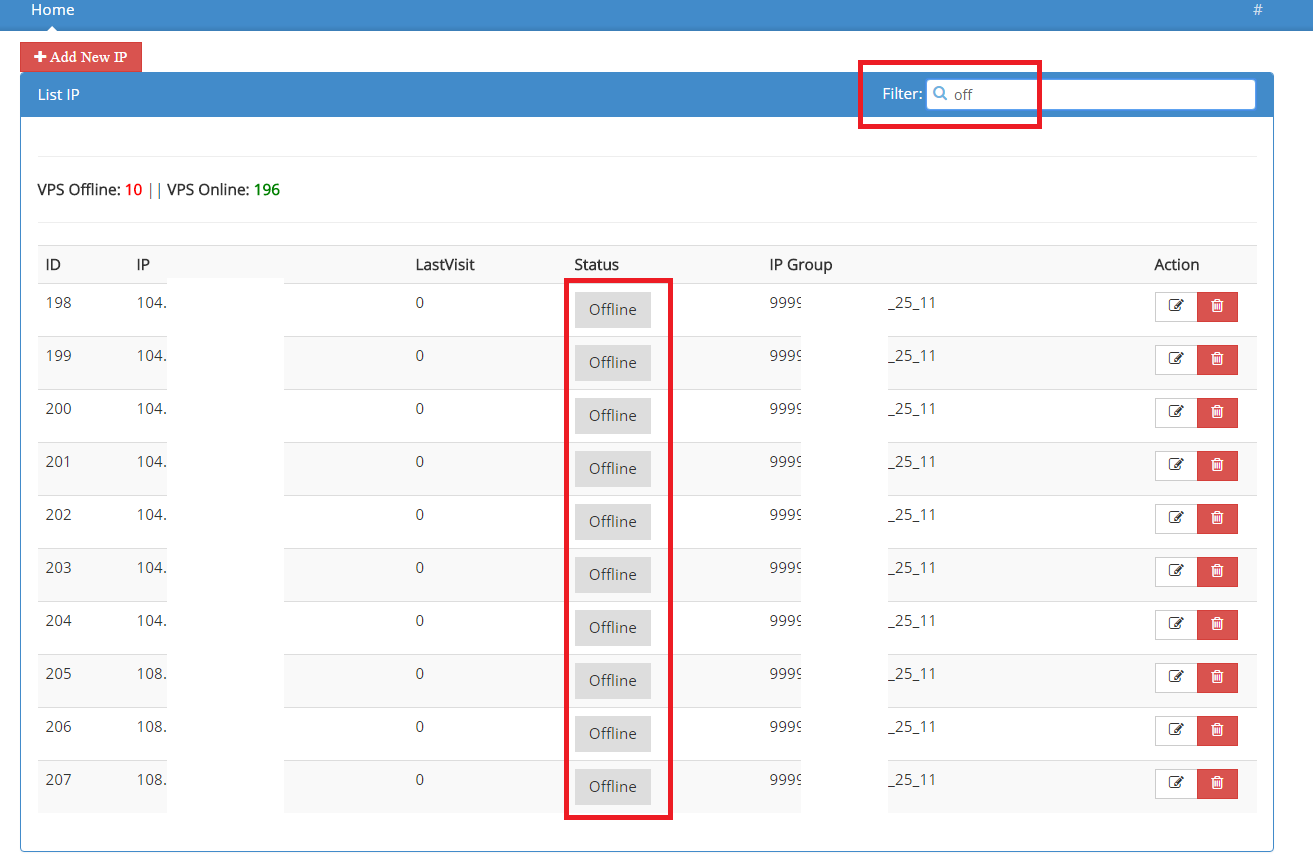Open edit for row ID 199
This screenshot has width=1313, height=867.
pyautogui.click(x=1176, y=360)
